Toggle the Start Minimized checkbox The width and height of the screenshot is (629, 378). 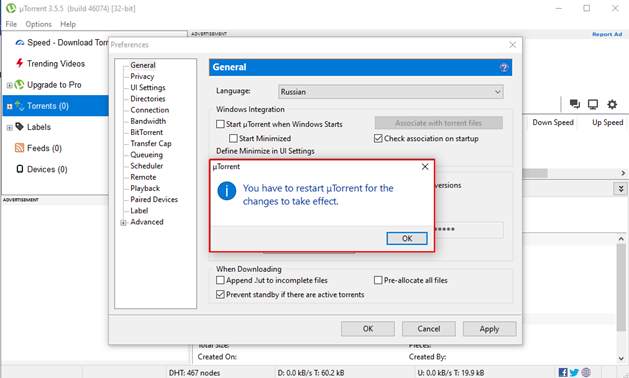coord(233,138)
